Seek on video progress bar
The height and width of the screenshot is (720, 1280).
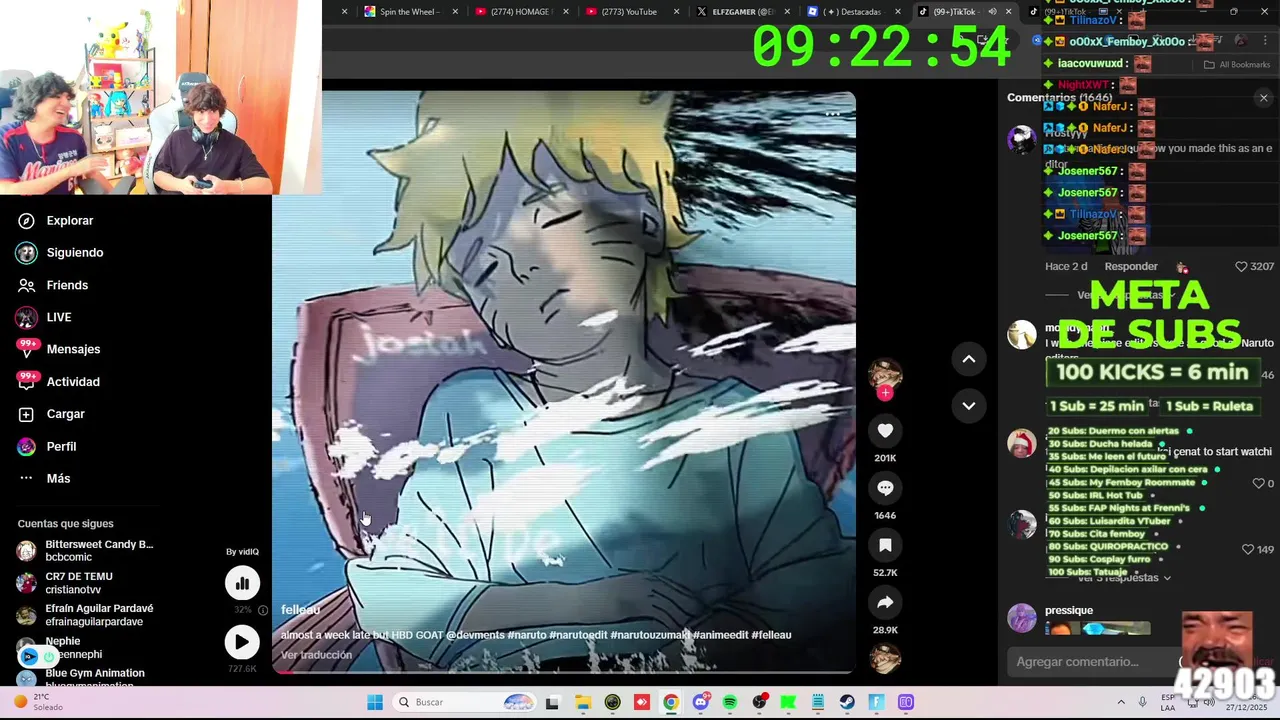pyautogui.click(x=564, y=672)
